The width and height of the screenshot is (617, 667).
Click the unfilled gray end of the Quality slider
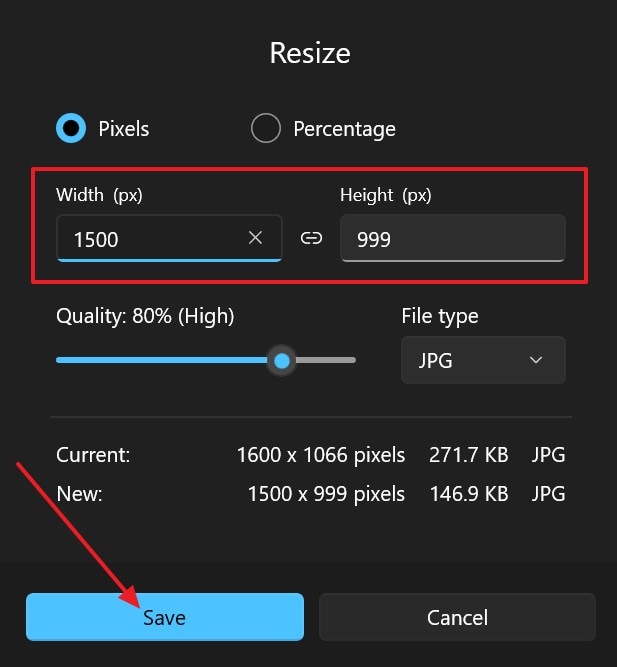(x=327, y=360)
